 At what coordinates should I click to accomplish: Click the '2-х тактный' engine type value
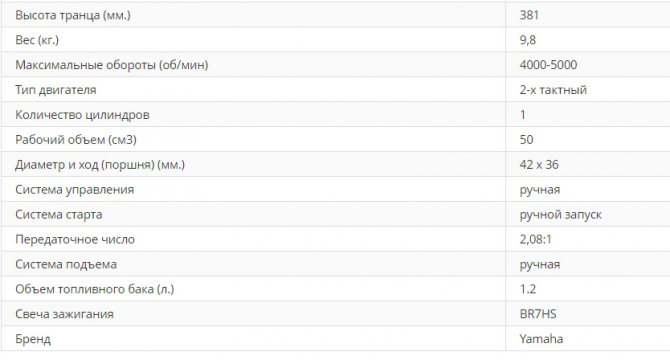(x=553, y=90)
